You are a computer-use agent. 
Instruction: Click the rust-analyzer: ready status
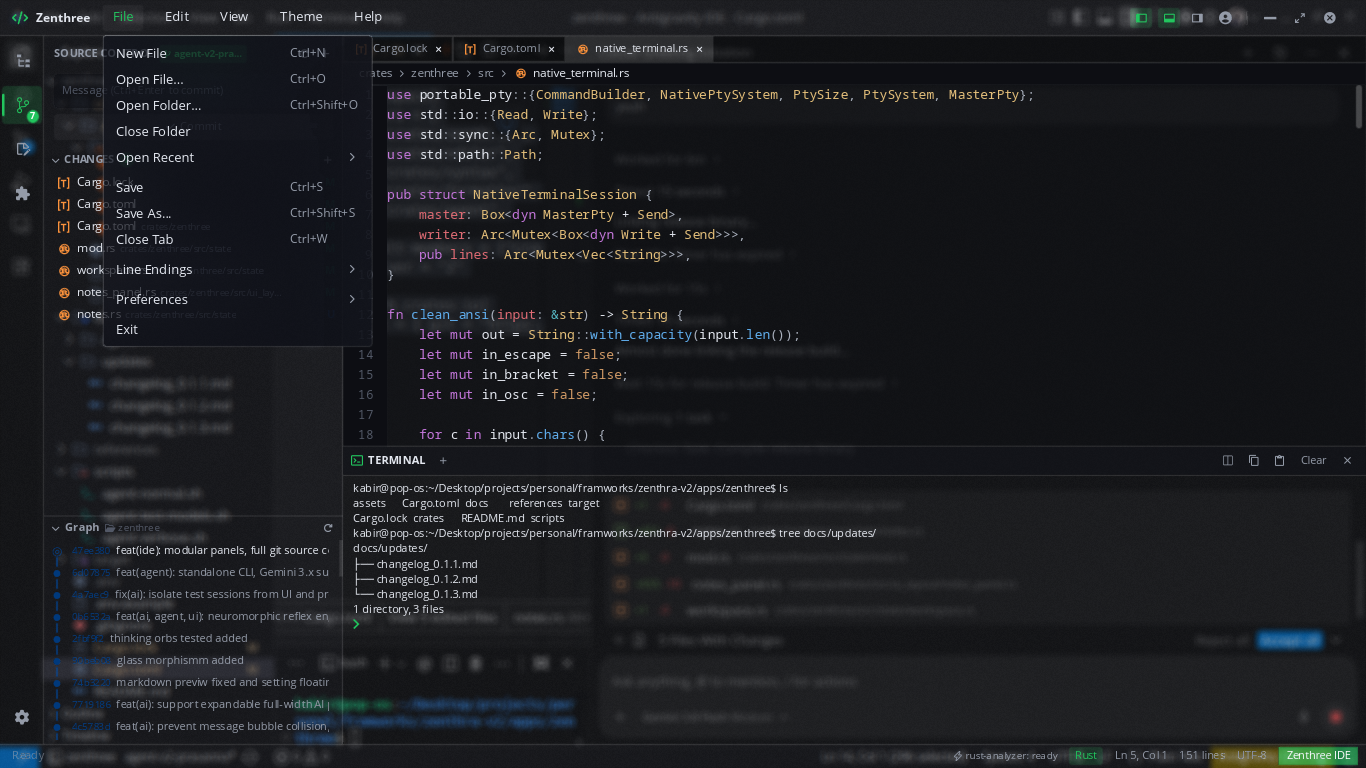pos(1005,756)
